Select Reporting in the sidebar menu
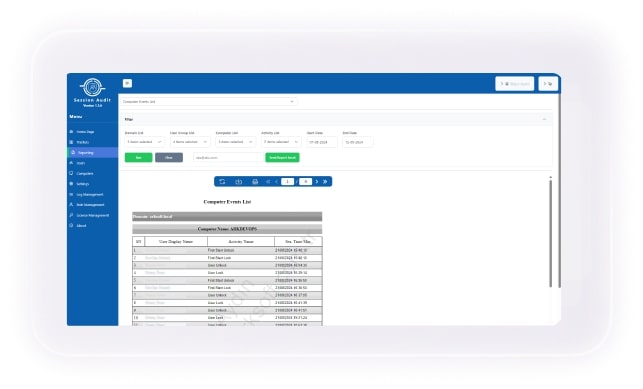This screenshot has width=643, height=389. pyautogui.click(x=93, y=152)
